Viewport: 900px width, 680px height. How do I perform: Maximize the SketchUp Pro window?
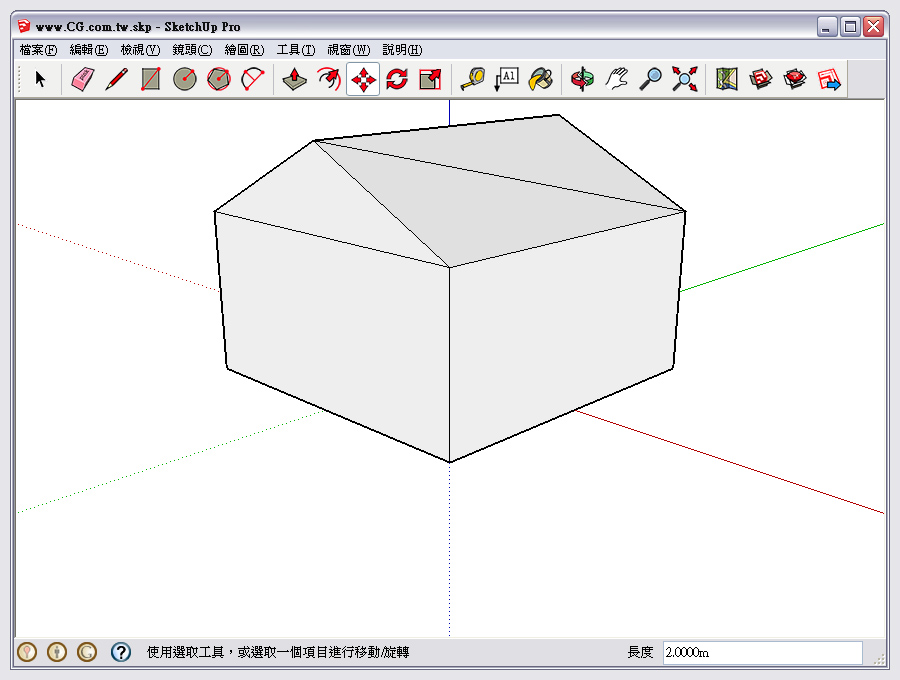click(x=850, y=26)
